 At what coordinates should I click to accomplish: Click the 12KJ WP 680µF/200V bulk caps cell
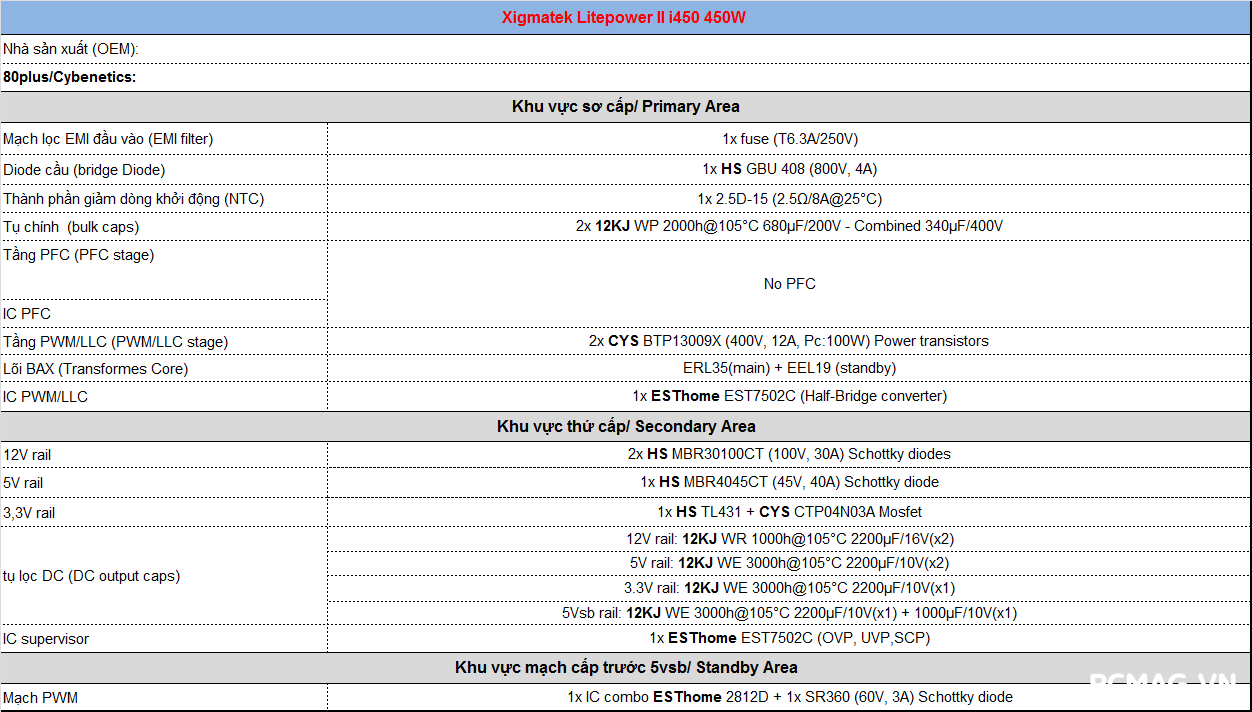789,226
